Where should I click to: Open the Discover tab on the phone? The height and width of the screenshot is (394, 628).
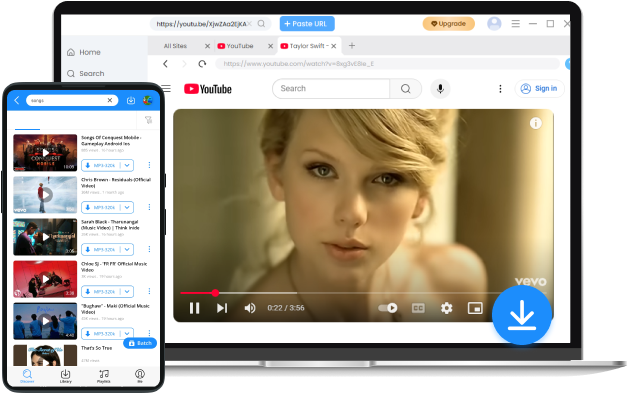[27, 376]
